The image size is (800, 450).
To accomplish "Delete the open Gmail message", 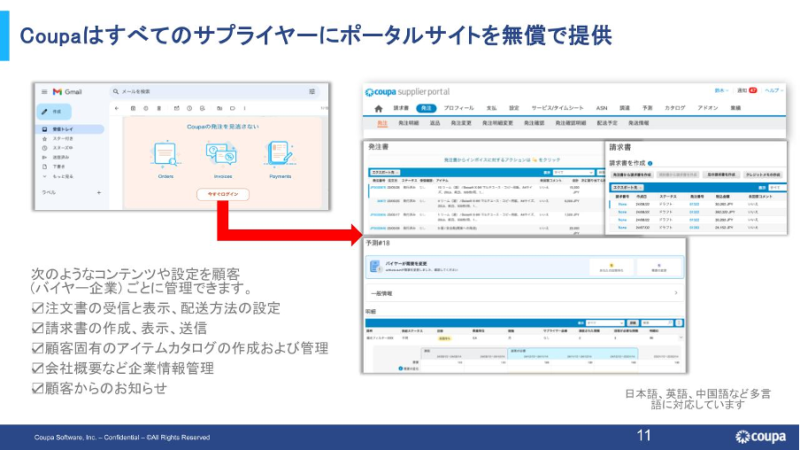I will coord(159,108).
